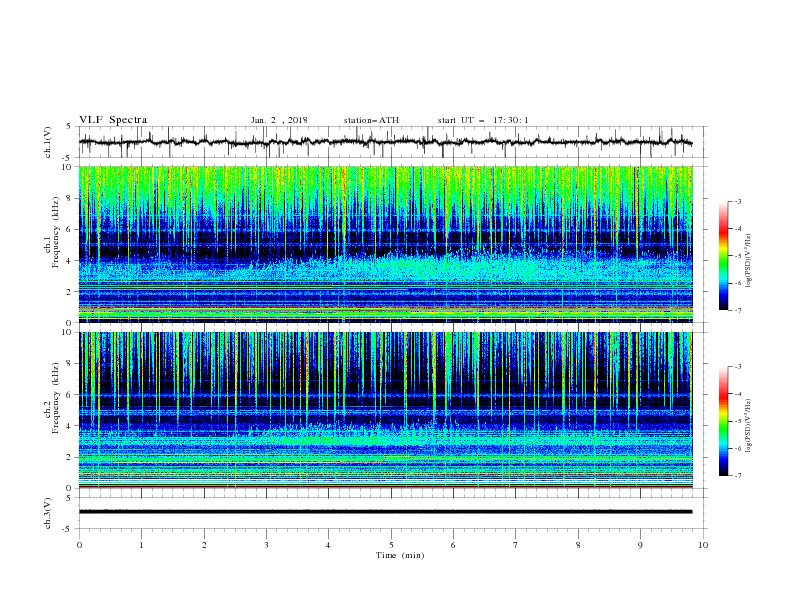This screenshot has height=612, width=792.
Task: Click tick label "8" on the time axis
Action: [578, 545]
